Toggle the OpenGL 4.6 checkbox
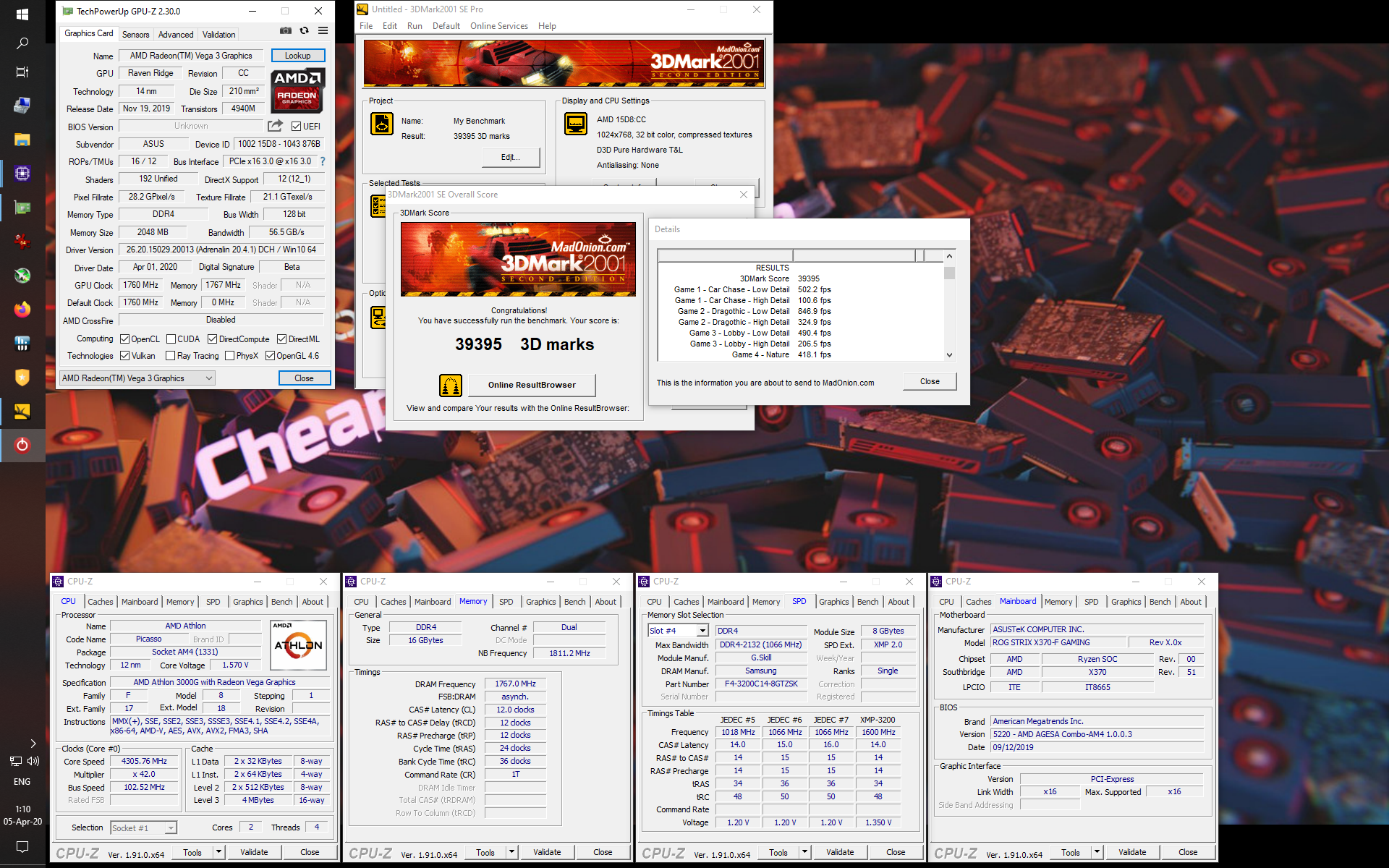Viewport: 1389px width, 868px height. 270,356
